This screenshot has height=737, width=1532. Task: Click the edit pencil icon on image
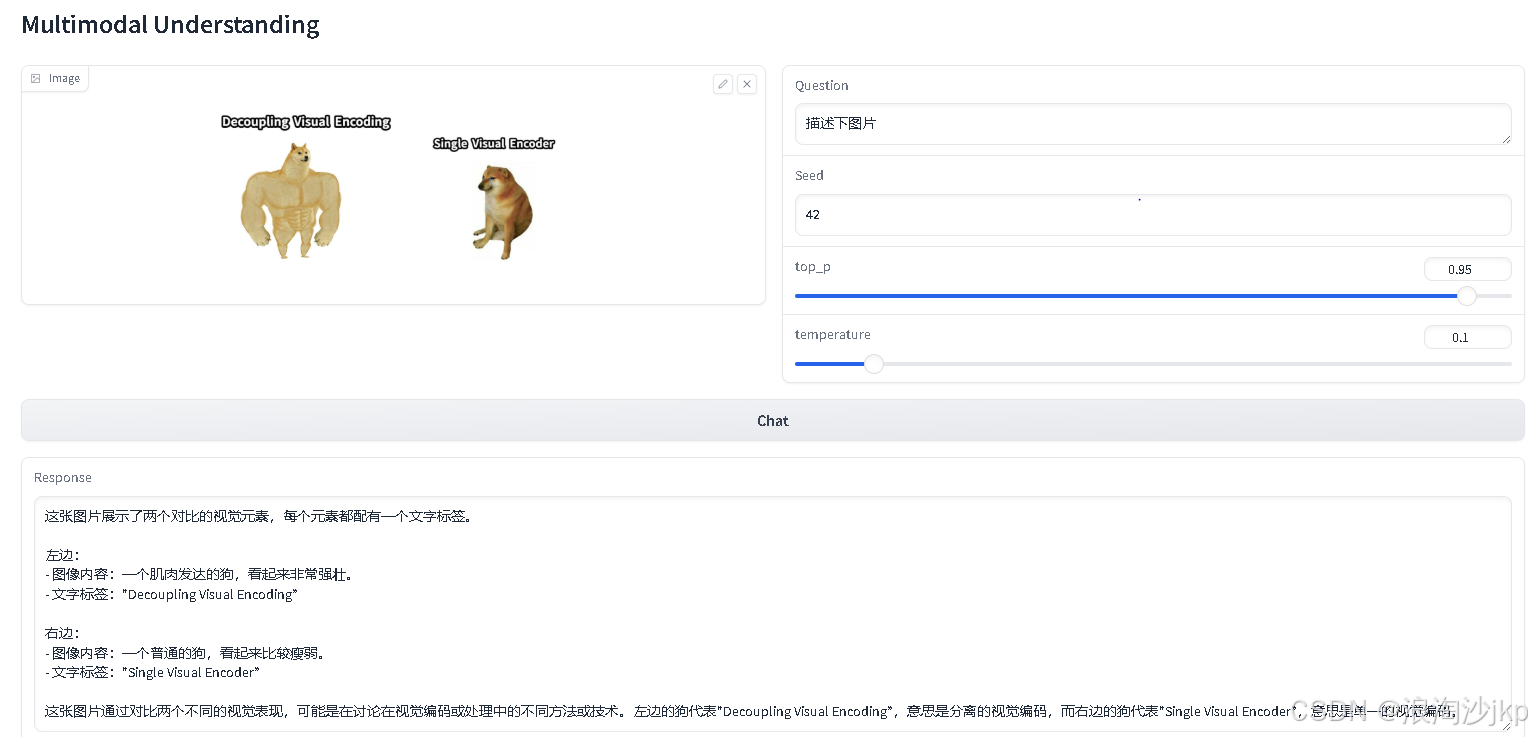coord(723,84)
